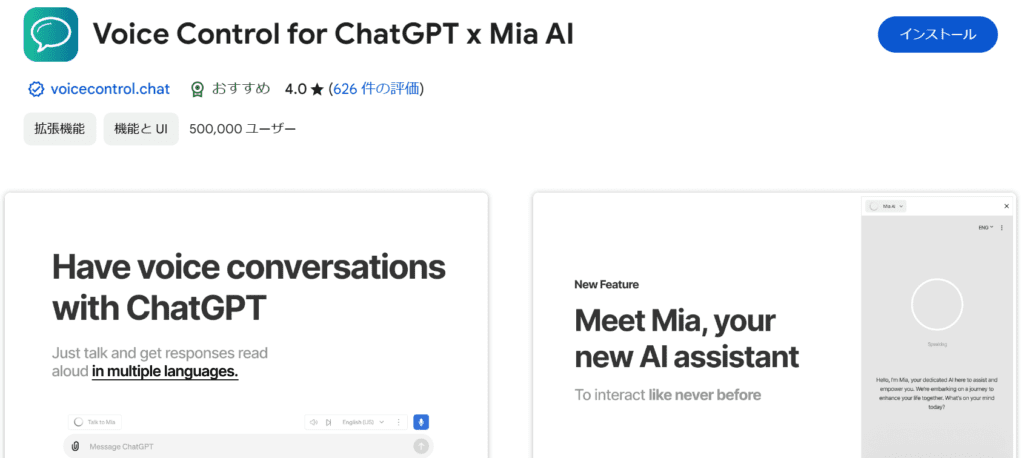Image resolution: width=1024 pixels, height=458 pixels.
Task: Close the Mia AI panel
Action: 1006,206
